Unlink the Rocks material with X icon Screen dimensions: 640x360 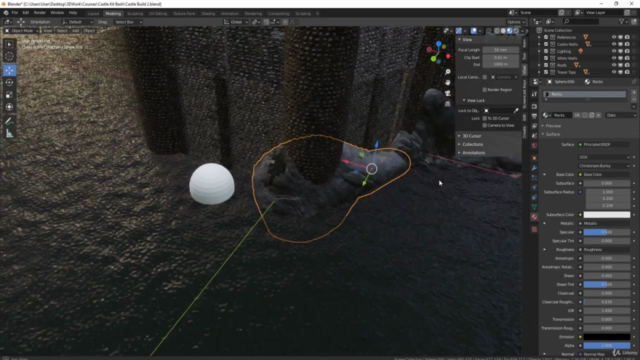598,116
